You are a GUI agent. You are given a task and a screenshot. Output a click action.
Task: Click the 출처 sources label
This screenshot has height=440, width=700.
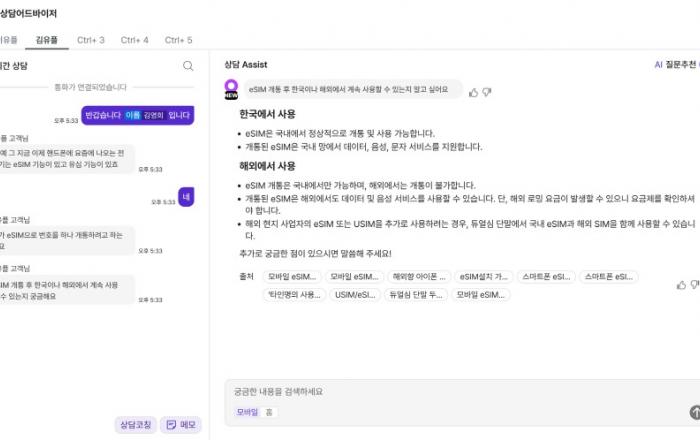click(246, 277)
